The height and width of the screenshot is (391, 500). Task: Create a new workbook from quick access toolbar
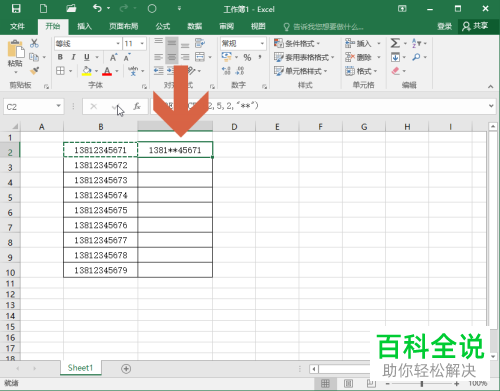click(x=43, y=9)
